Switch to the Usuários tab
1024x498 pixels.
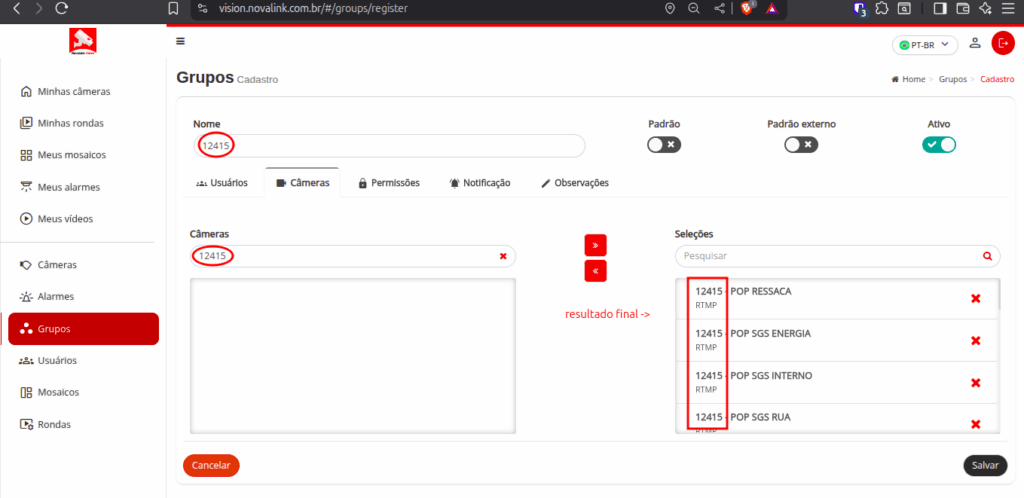(221, 183)
